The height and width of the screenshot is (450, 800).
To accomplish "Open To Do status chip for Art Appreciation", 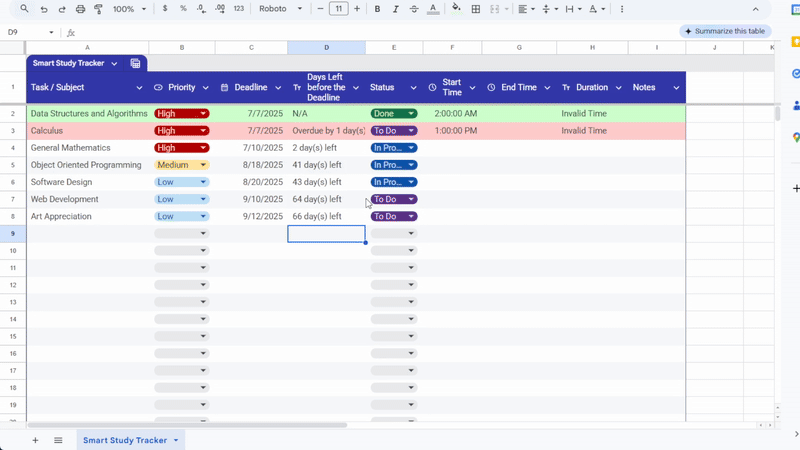I will 394,216.
